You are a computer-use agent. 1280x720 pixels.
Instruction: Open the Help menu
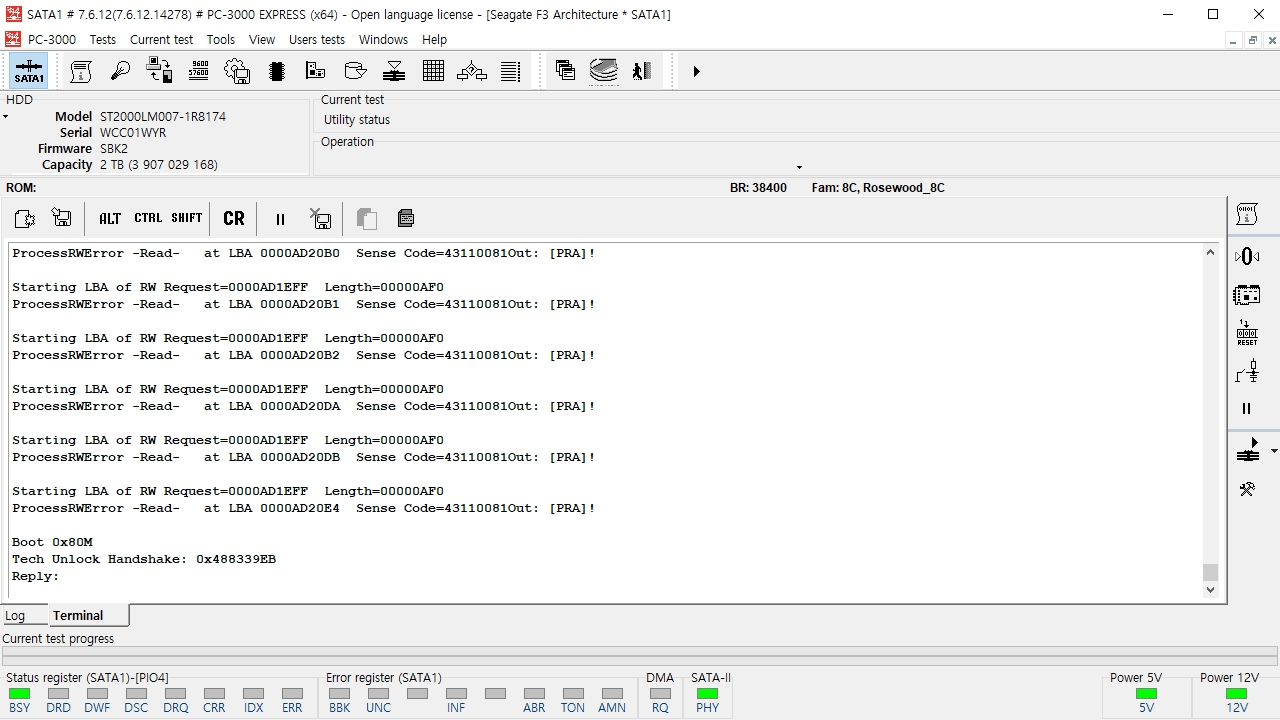point(434,39)
